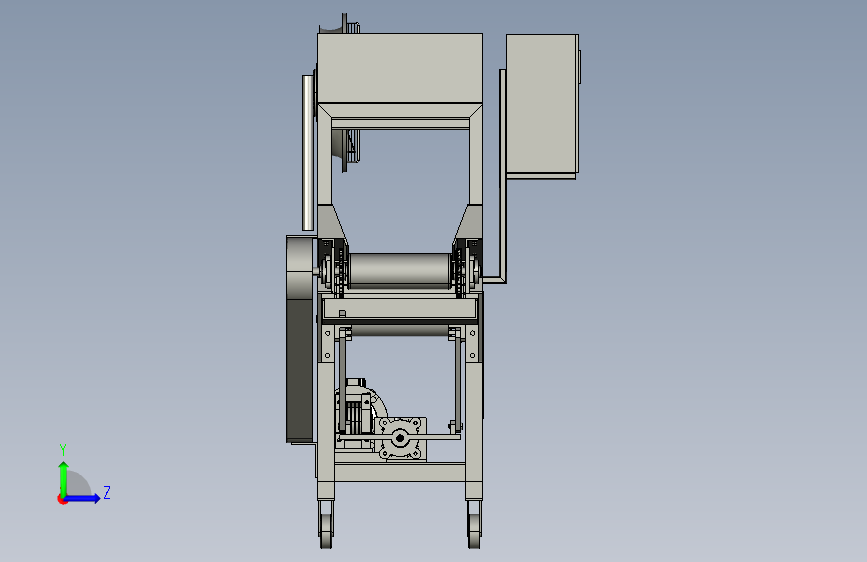Image resolution: width=867 pixels, height=562 pixels.
Task: Select the large control cabinet box on the machine's right
Action: pos(542,105)
